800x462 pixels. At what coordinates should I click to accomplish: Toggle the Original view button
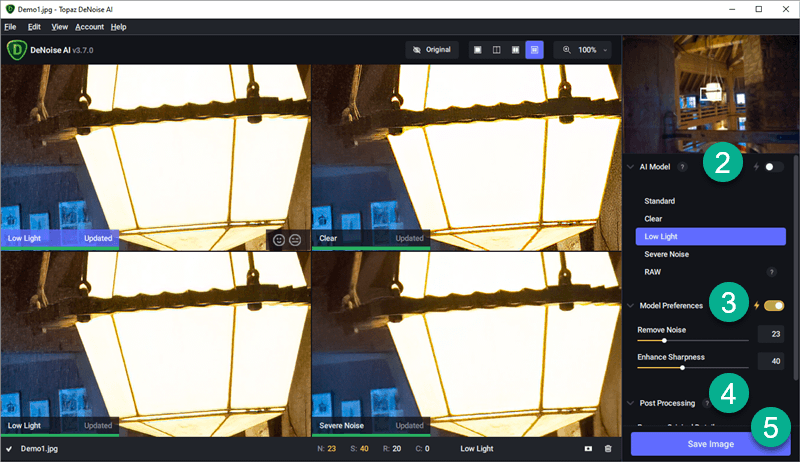(432, 49)
